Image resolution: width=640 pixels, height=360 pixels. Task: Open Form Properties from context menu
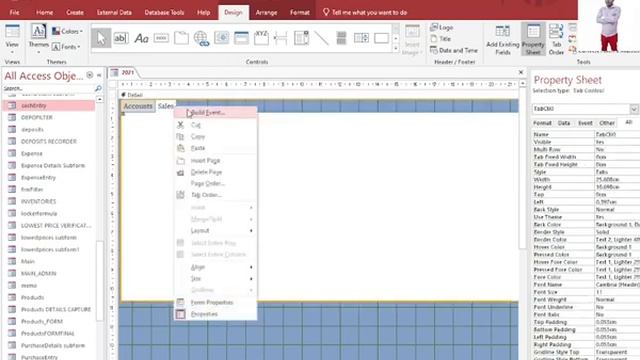pos(216,302)
